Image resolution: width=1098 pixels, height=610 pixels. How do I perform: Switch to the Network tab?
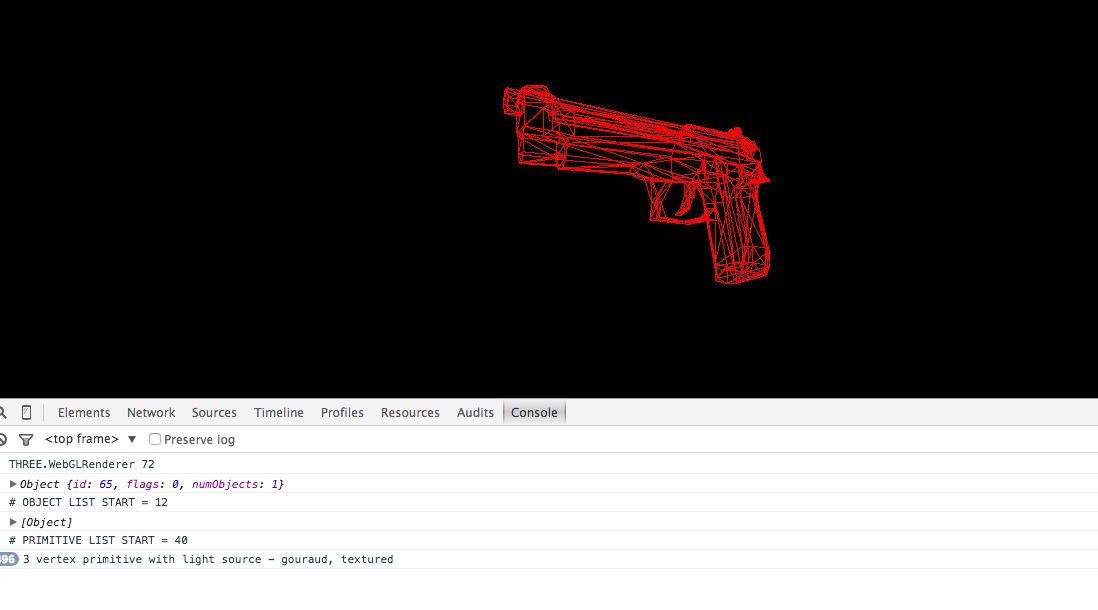click(151, 413)
